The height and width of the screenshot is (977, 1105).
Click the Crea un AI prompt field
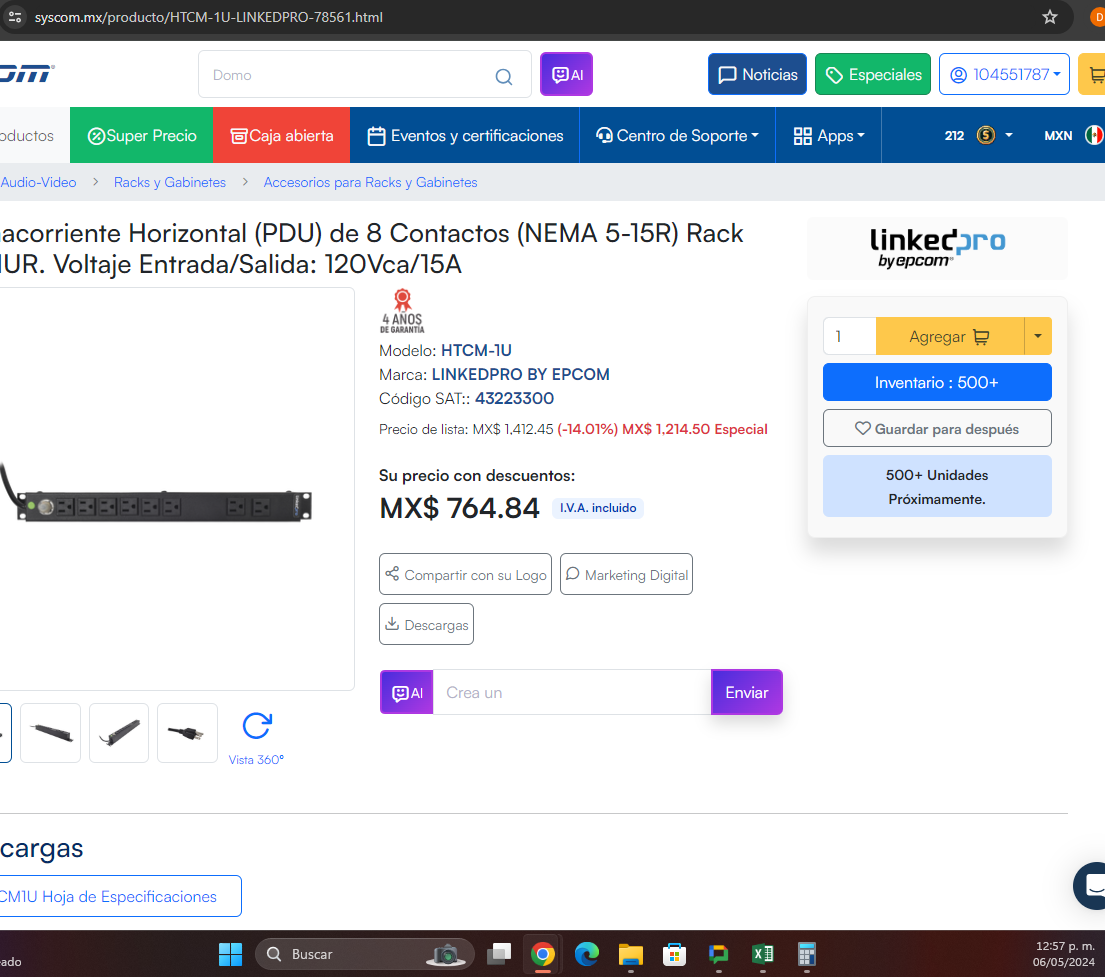[572, 692]
